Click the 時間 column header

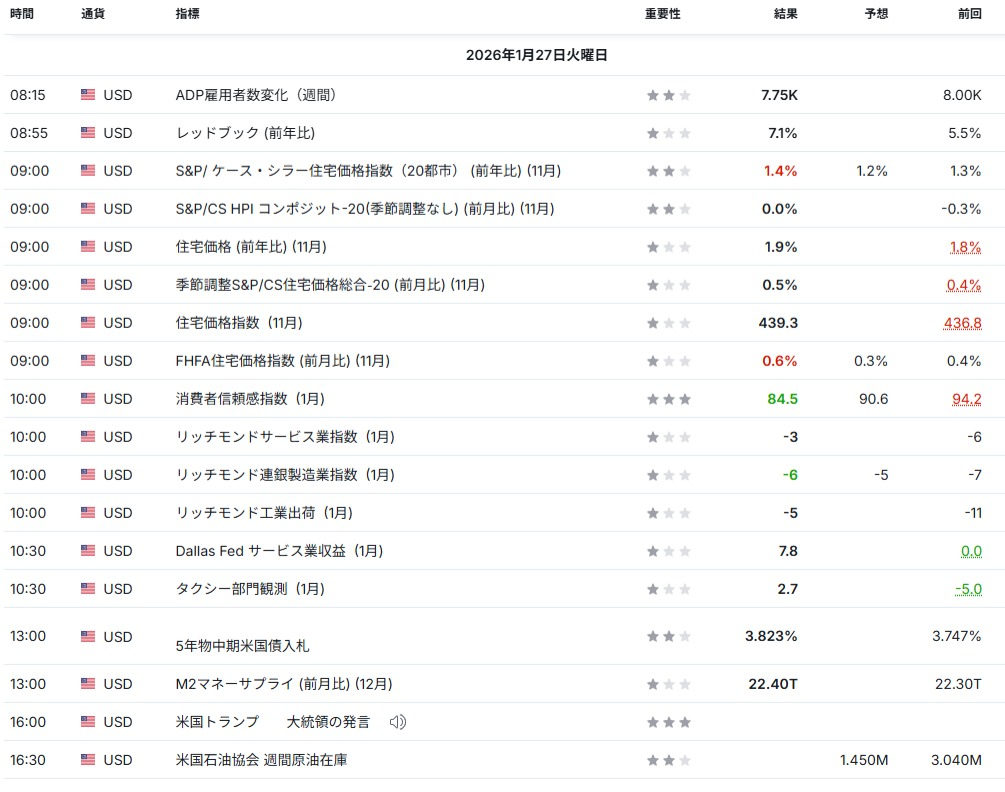(21, 14)
